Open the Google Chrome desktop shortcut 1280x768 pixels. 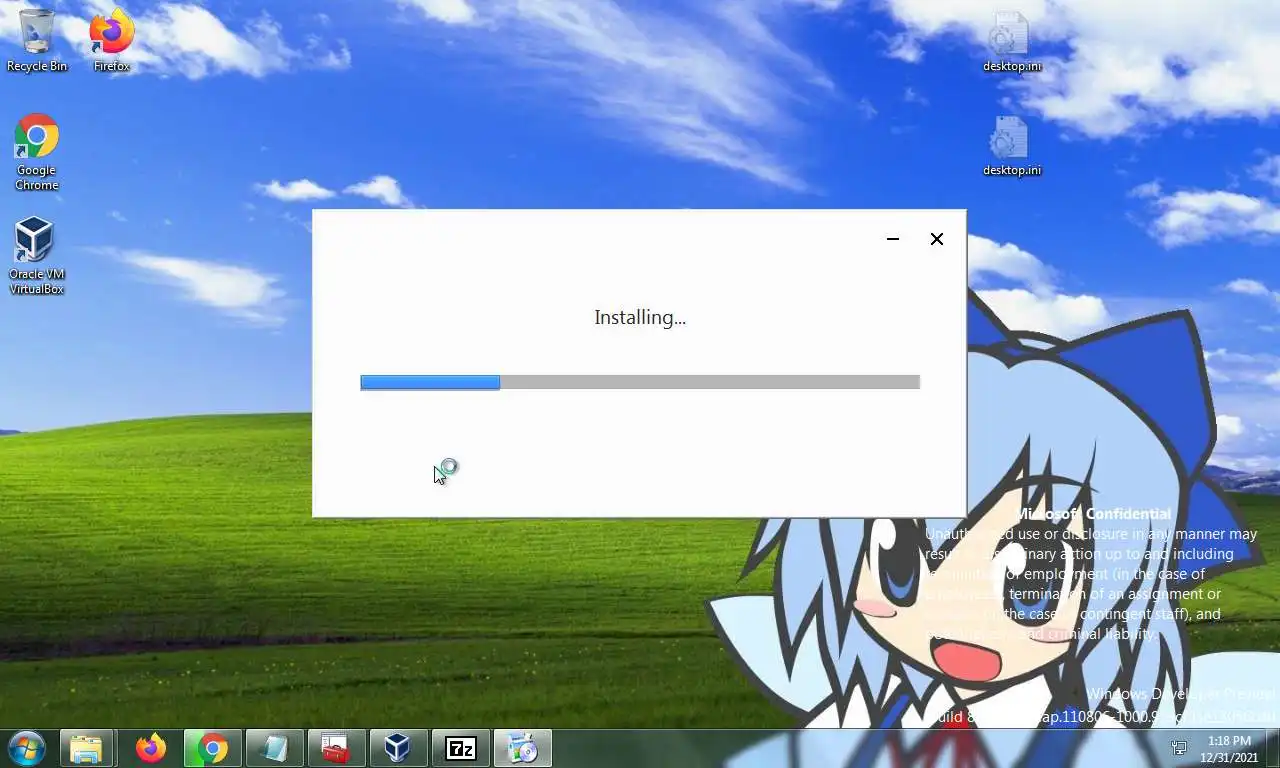click(37, 152)
